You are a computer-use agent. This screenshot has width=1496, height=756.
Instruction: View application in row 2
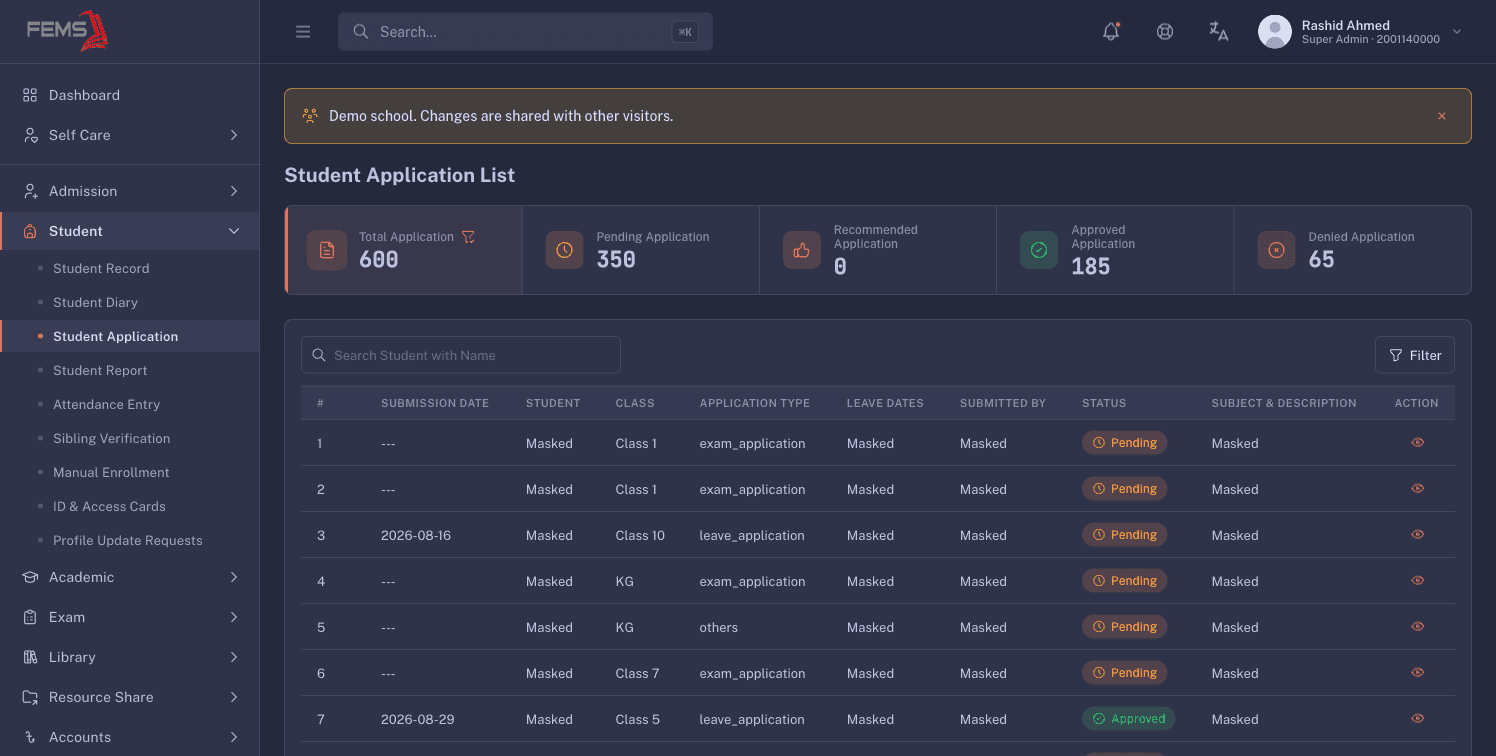(1417, 488)
